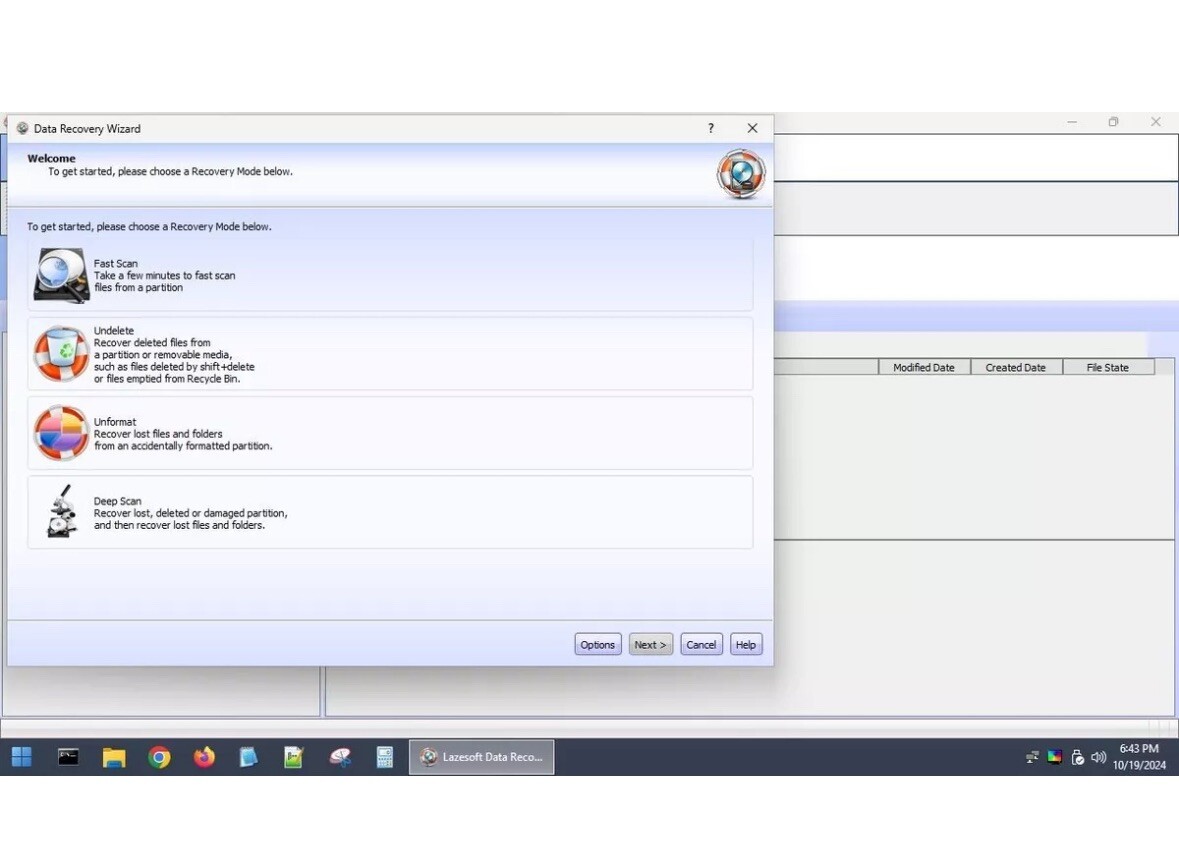Click the File State column header
Image resolution: width=1179 pixels, height=864 pixels.
tap(1107, 367)
